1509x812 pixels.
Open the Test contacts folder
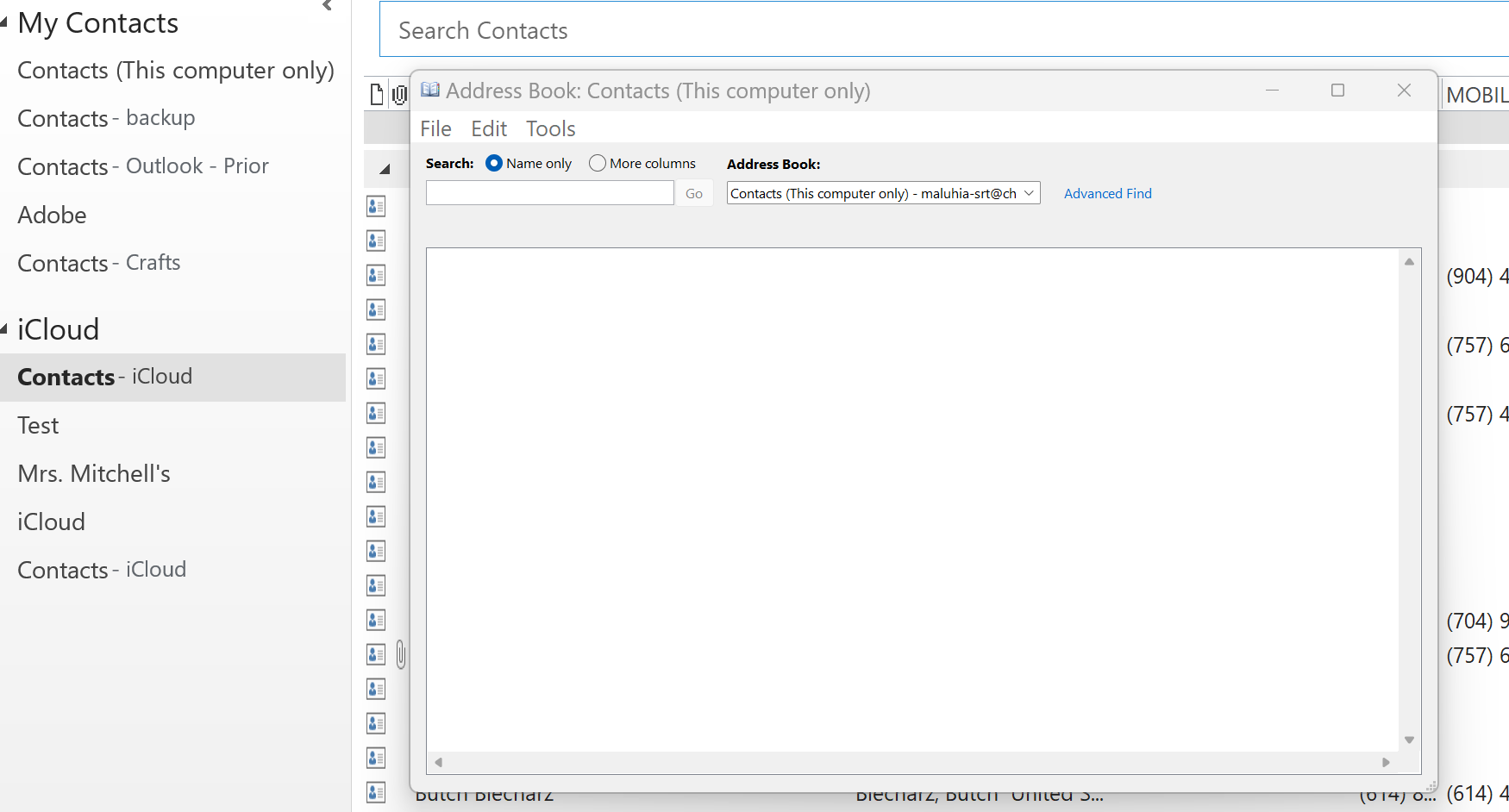(x=38, y=425)
